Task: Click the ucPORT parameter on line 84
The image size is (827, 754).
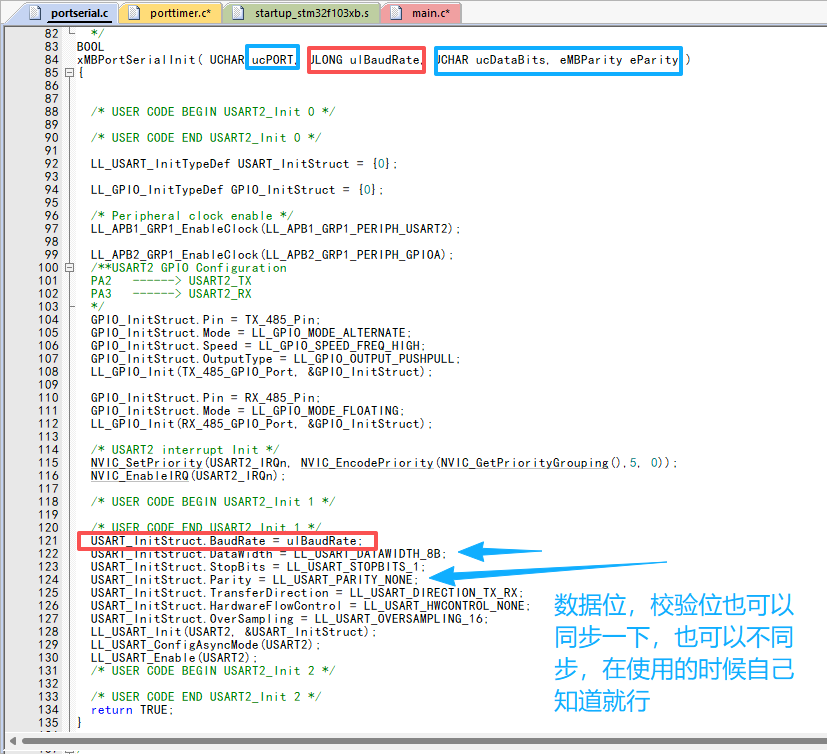Action: click(273, 60)
